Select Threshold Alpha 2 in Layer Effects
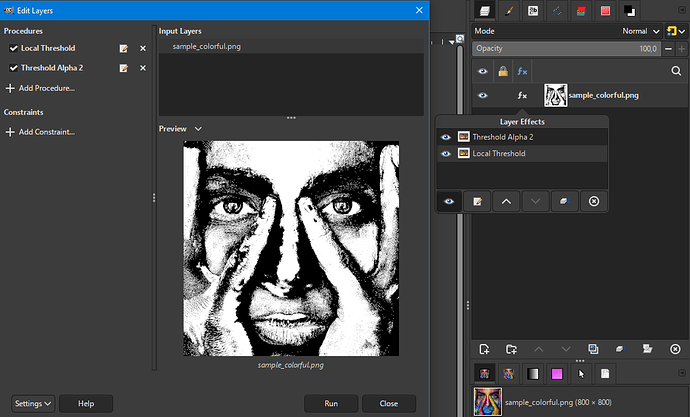 pos(503,137)
